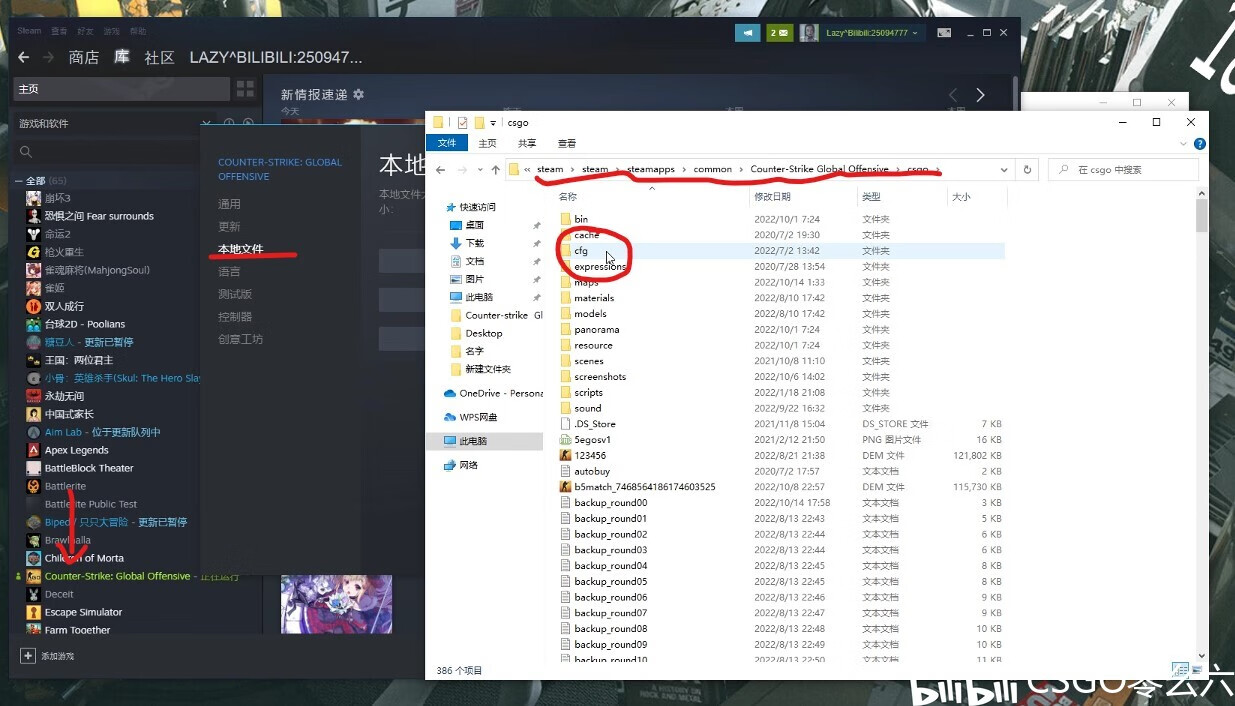Select 本地文件 in CS:GO properties

pos(241,249)
